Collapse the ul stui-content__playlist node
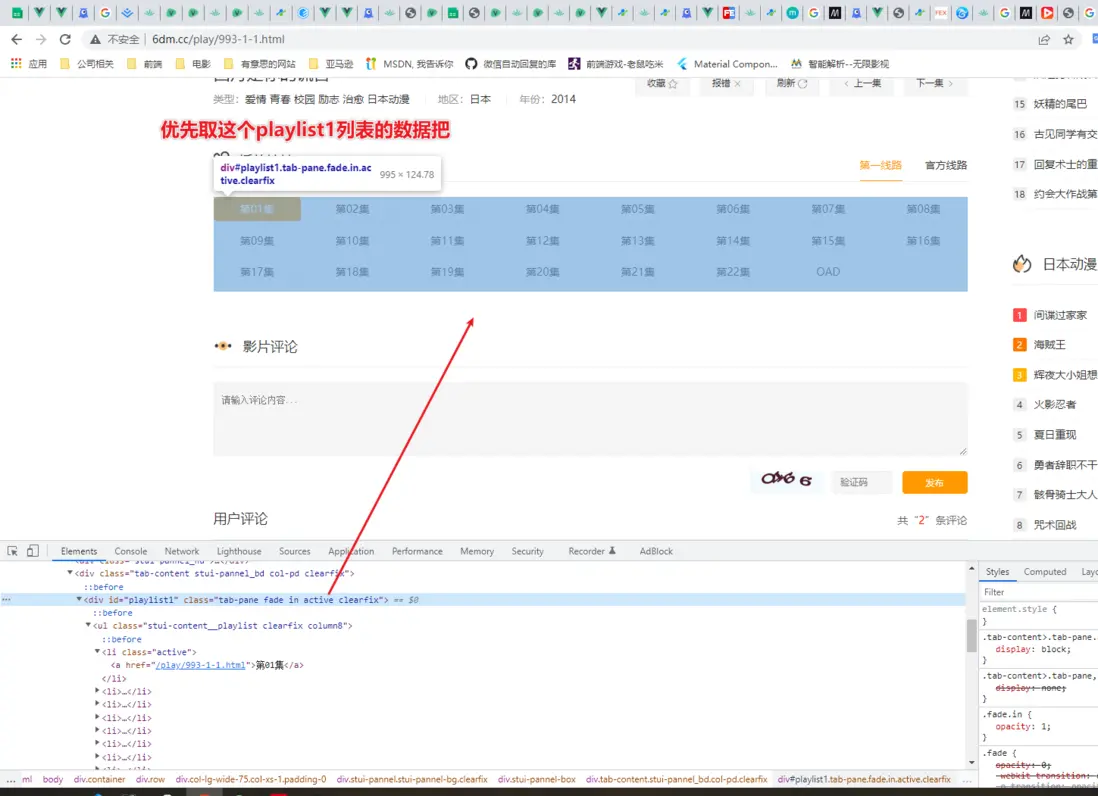 point(88,625)
